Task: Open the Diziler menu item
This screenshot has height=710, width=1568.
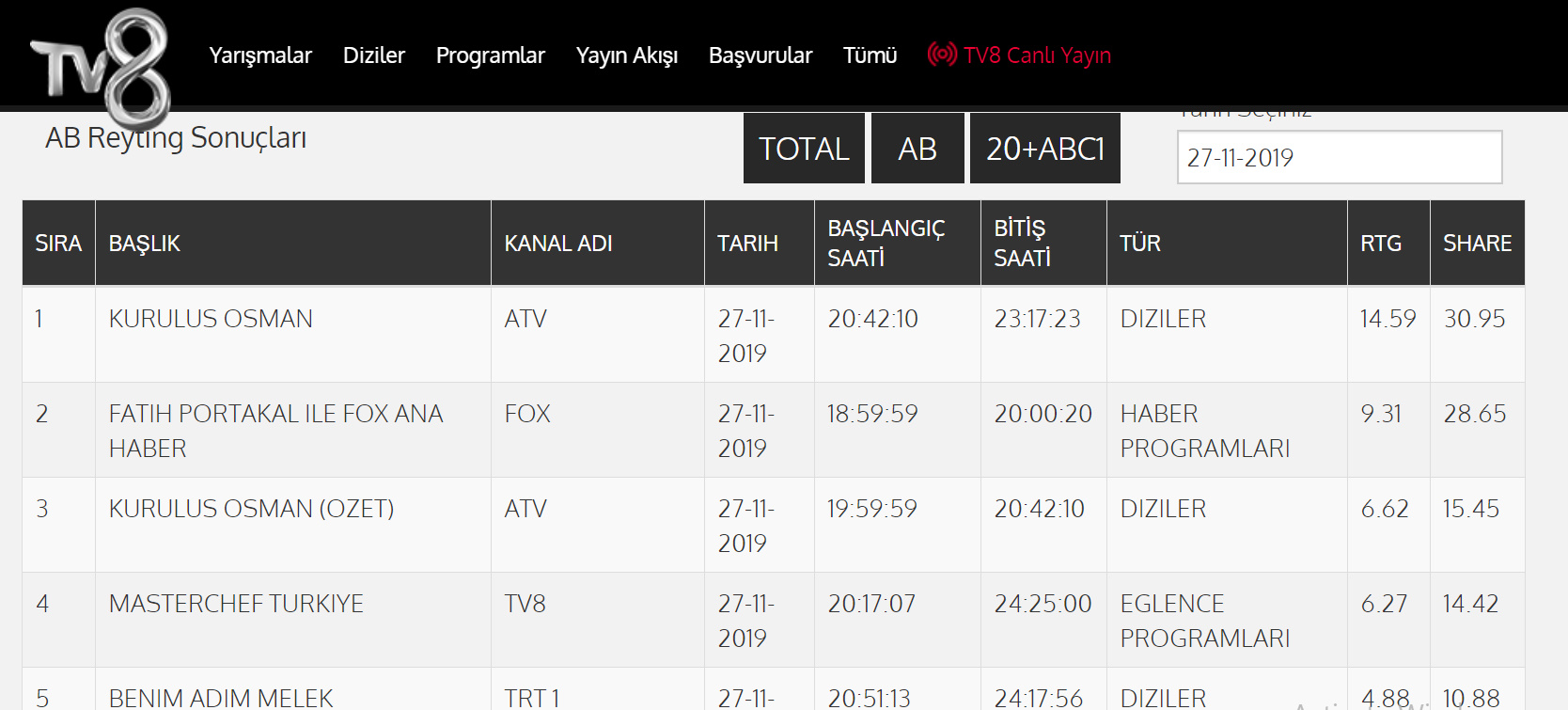Action: click(373, 55)
